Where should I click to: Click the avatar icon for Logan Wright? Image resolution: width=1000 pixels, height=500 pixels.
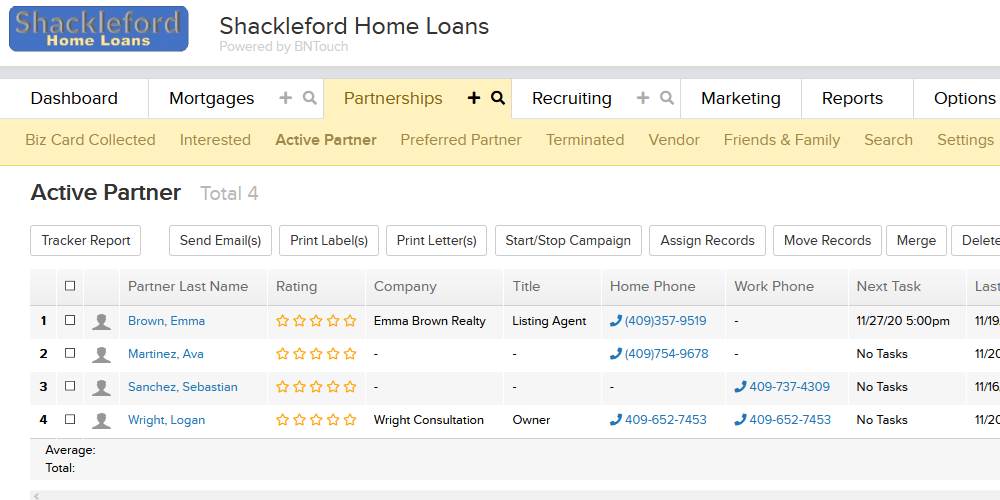tap(101, 420)
